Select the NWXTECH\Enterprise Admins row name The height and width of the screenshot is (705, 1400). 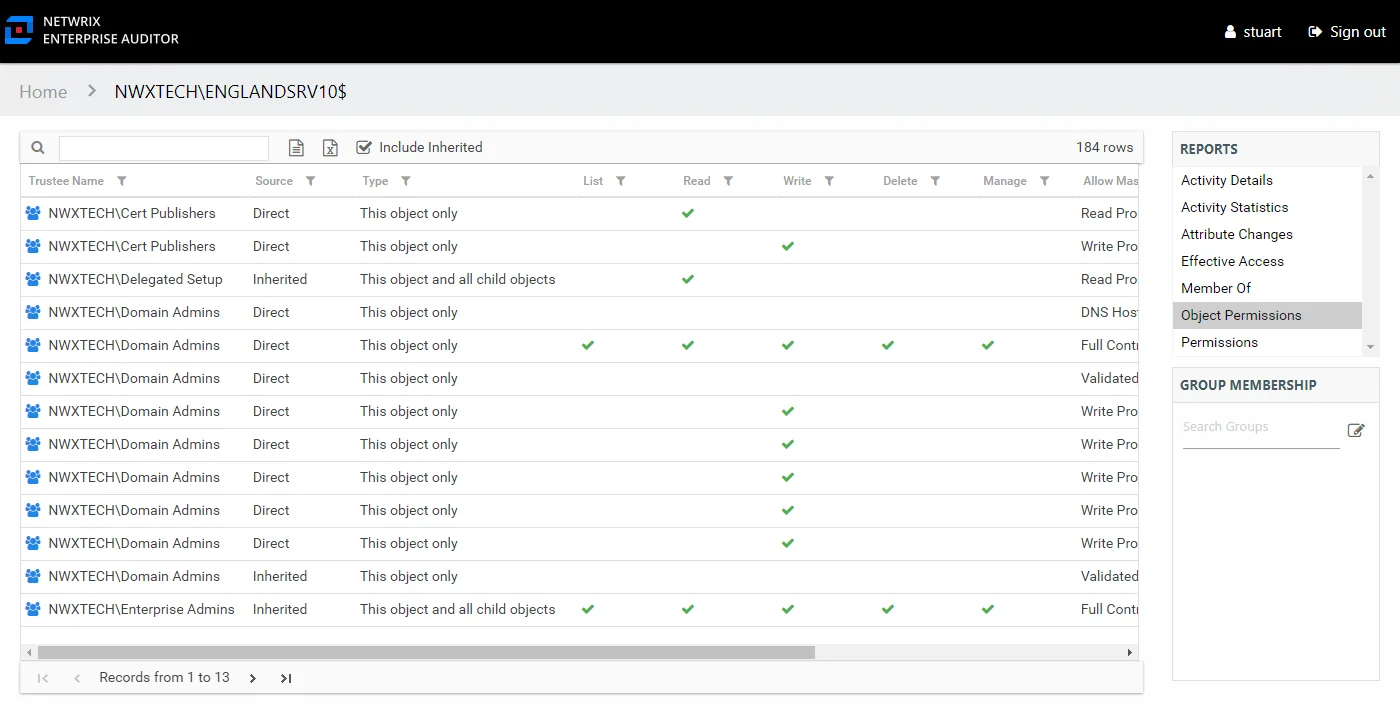(141, 609)
